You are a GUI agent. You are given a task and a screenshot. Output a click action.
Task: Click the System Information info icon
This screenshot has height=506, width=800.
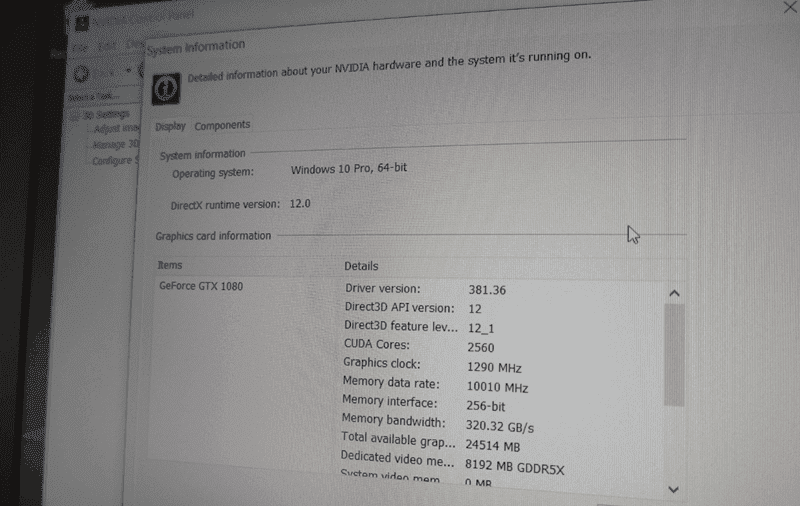(x=166, y=89)
